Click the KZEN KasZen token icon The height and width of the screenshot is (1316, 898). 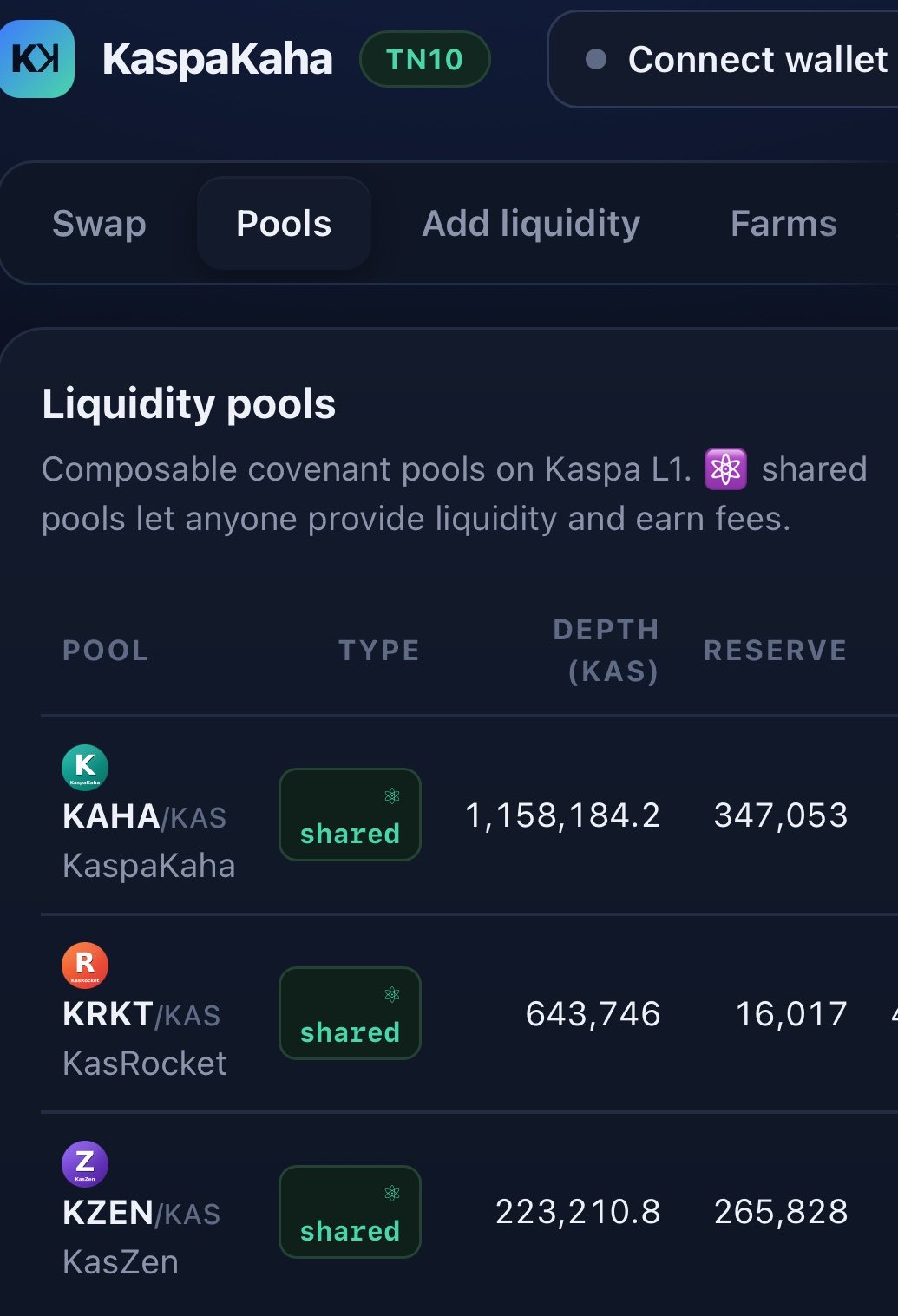point(85,1164)
